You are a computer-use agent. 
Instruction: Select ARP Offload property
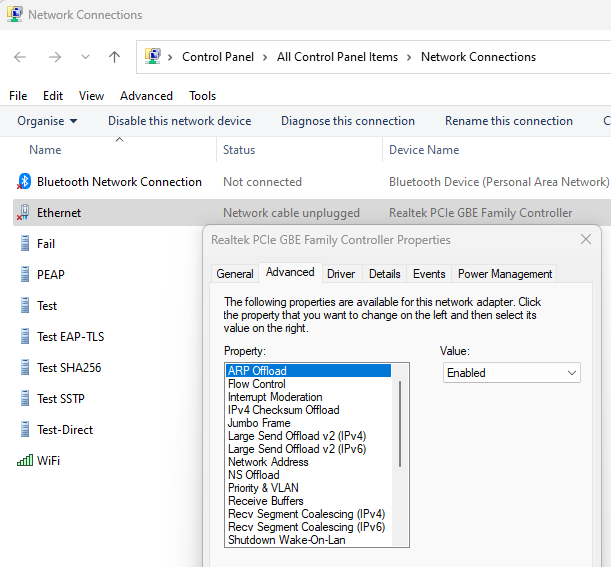308,371
